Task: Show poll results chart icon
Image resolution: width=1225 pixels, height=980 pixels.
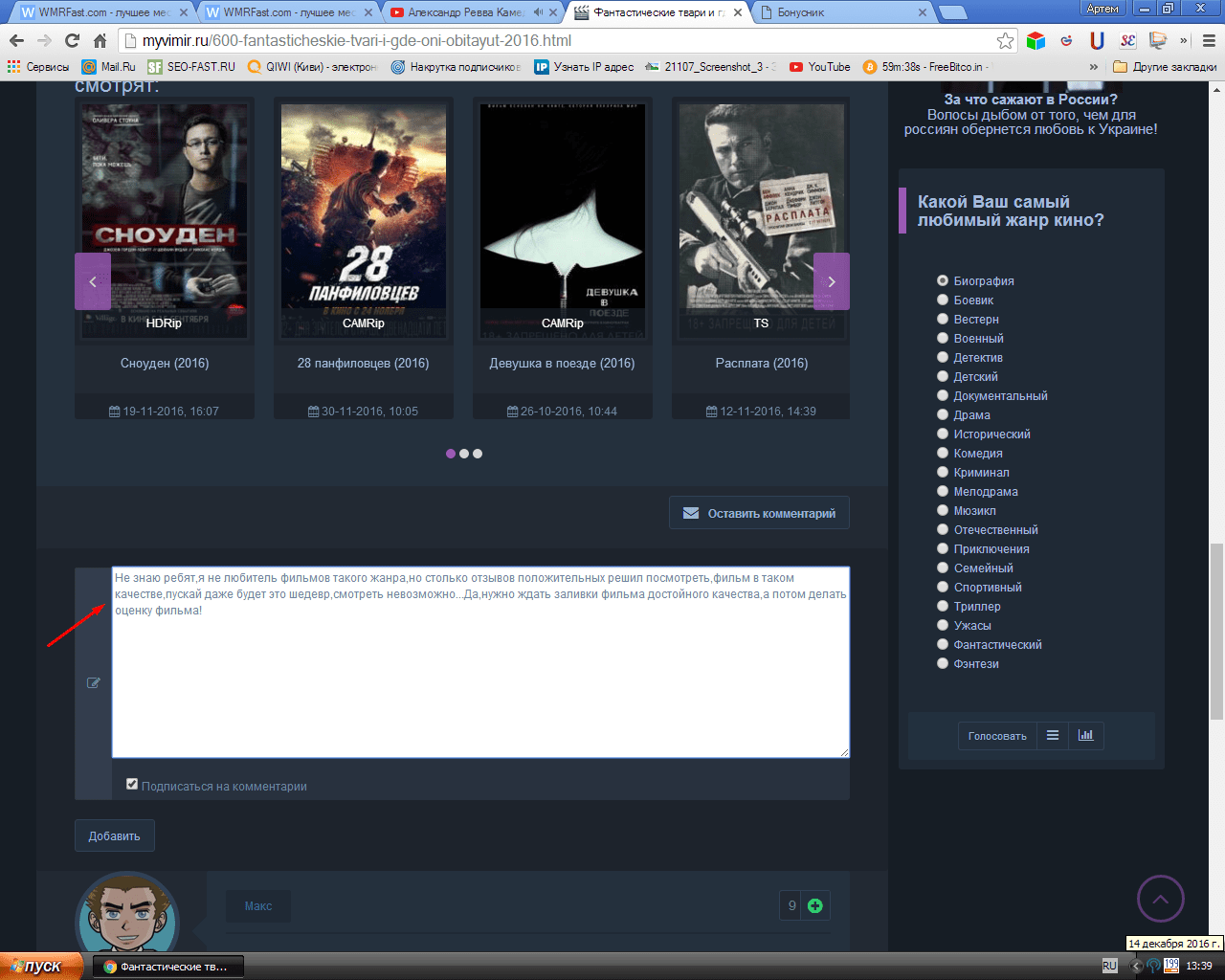Action: pos(1085,735)
